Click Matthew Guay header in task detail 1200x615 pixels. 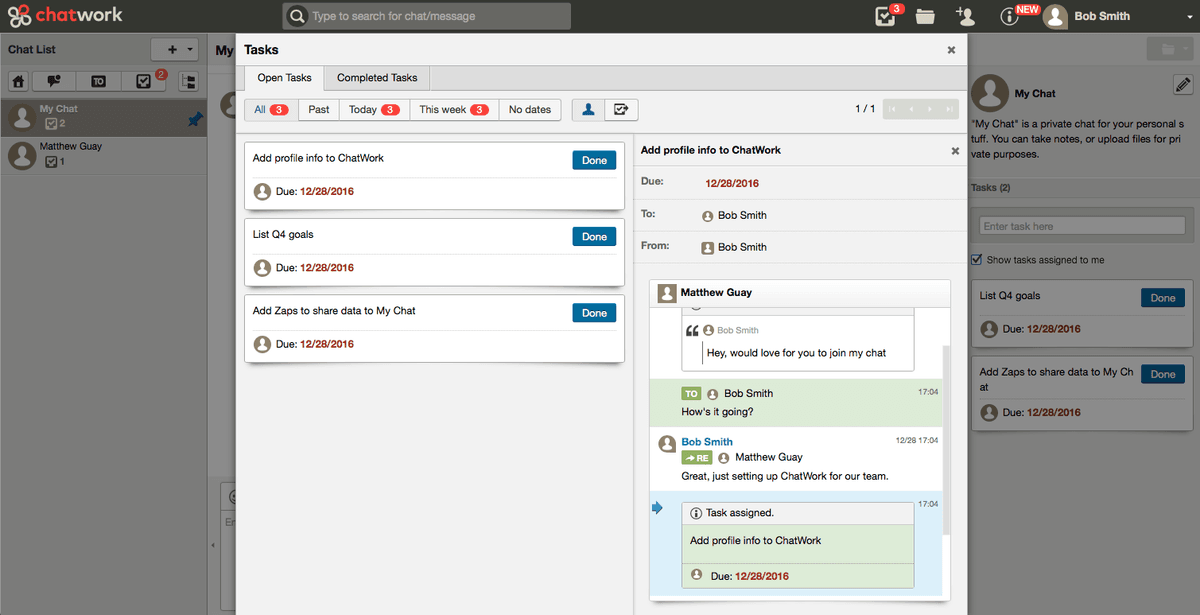coord(800,293)
